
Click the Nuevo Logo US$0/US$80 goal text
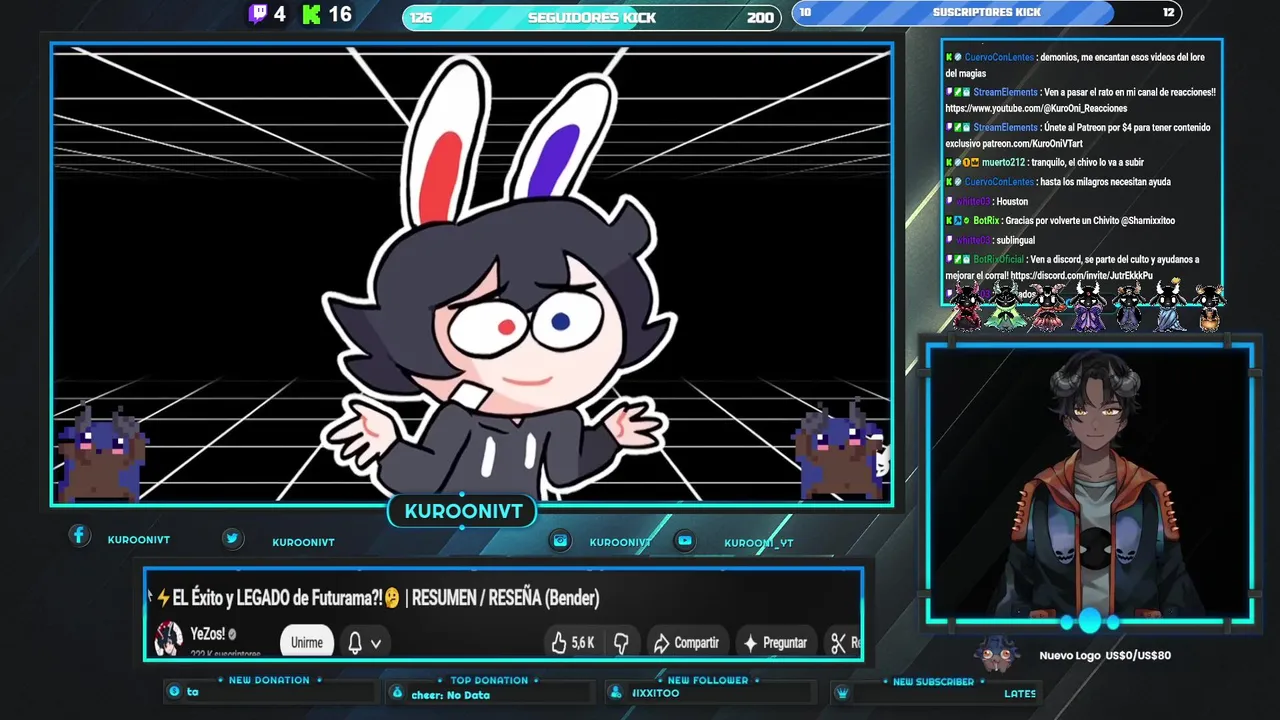(x=1105, y=656)
